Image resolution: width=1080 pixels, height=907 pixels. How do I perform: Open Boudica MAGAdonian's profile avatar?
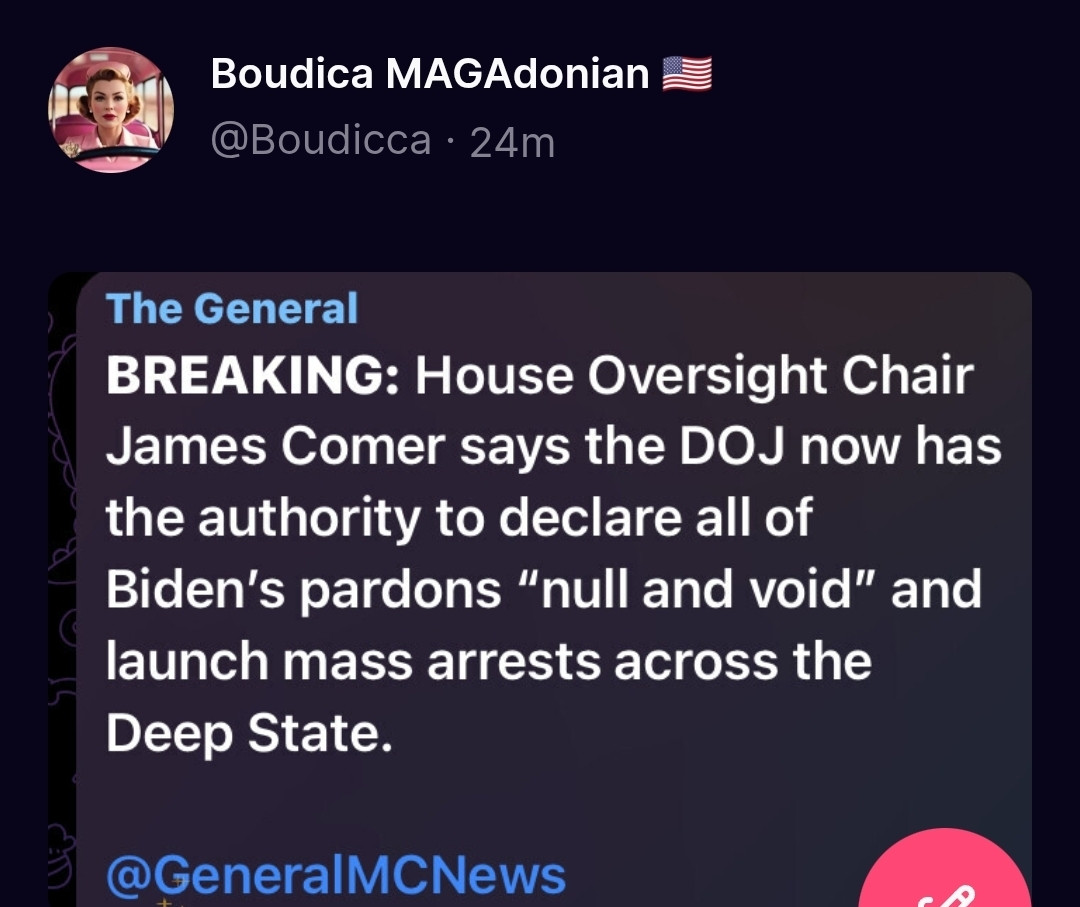click(111, 110)
